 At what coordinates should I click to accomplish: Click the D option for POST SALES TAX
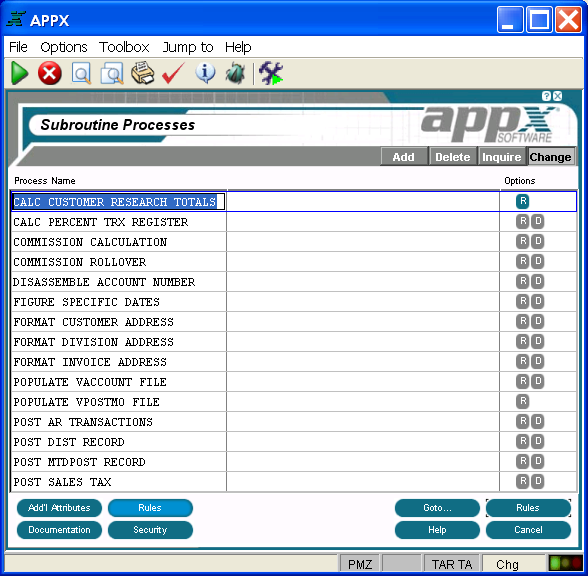[538, 481]
